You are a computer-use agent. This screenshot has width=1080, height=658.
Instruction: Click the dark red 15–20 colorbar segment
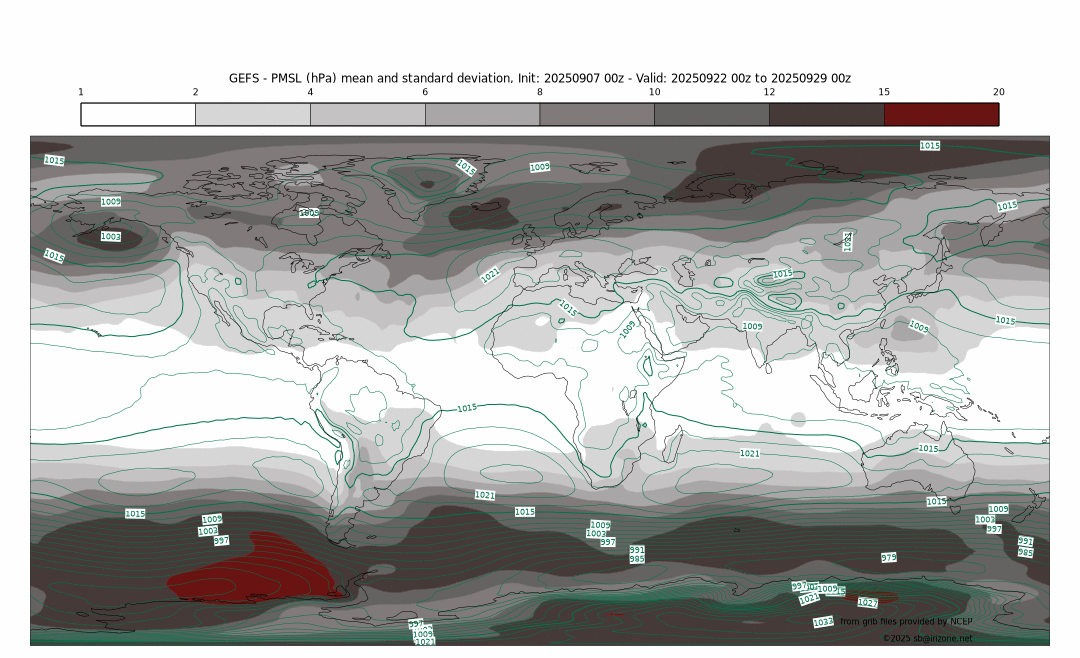click(x=941, y=114)
